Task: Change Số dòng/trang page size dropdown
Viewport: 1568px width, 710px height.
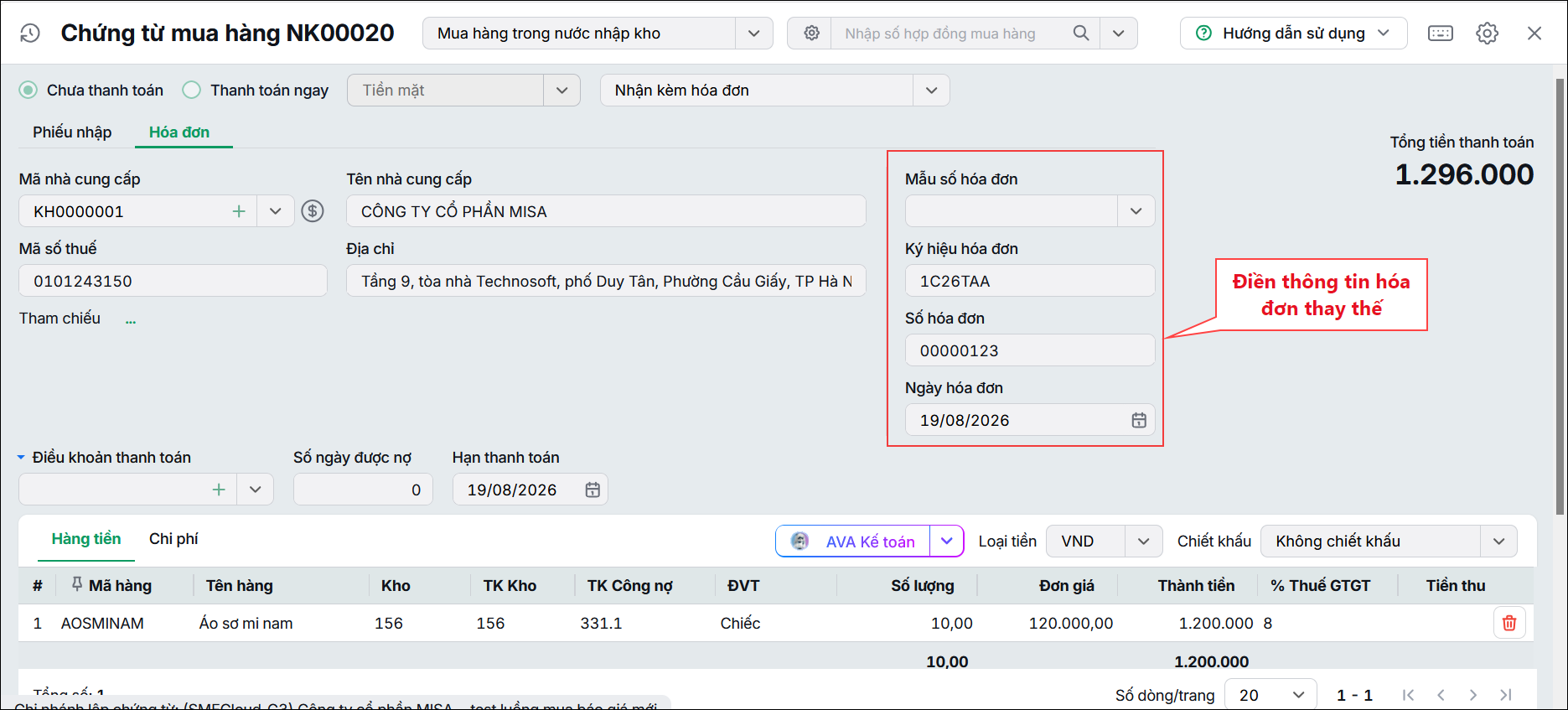Action: (x=1271, y=695)
